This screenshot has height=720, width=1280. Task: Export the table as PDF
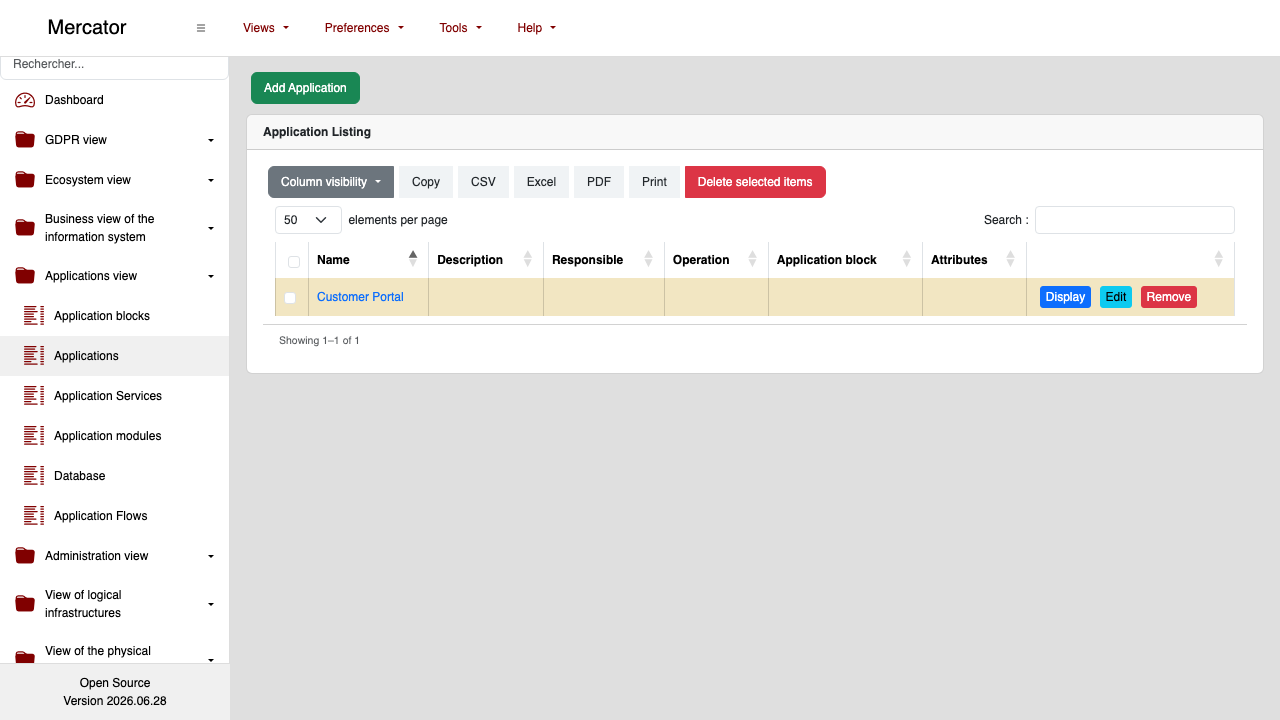click(599, 182)
